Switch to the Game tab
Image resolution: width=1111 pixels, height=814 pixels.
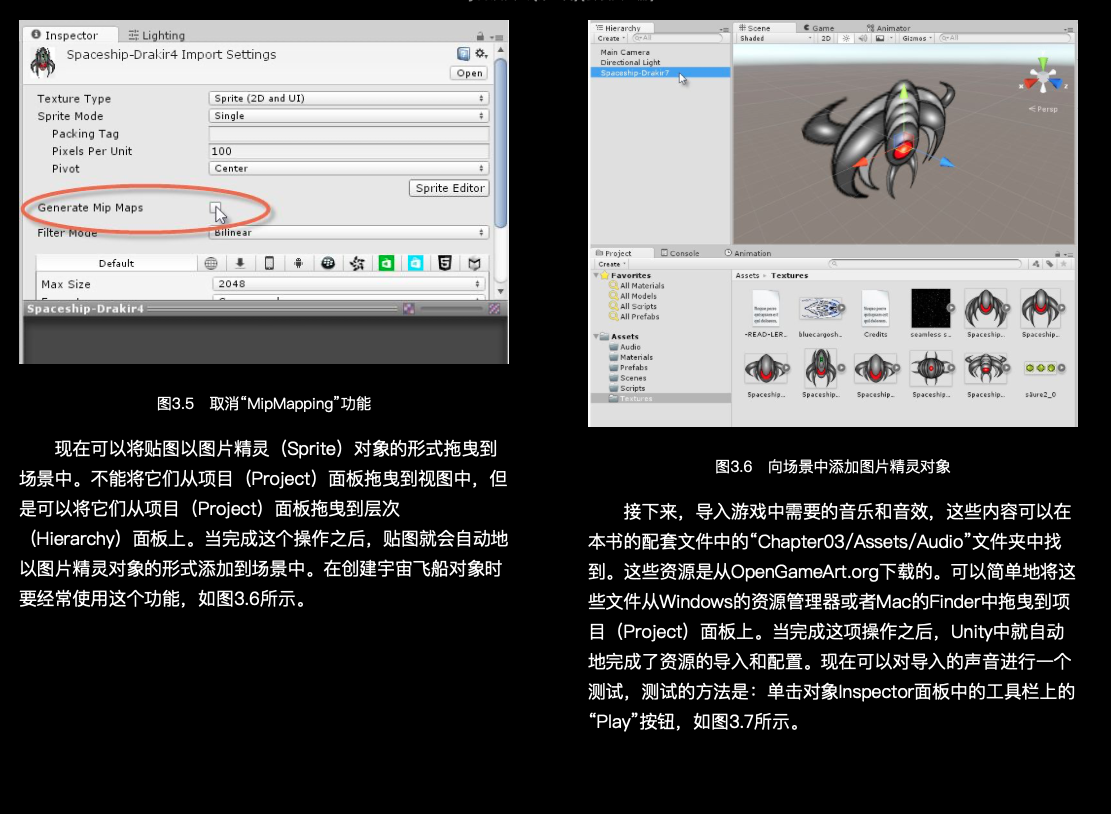tap(818, 28)
